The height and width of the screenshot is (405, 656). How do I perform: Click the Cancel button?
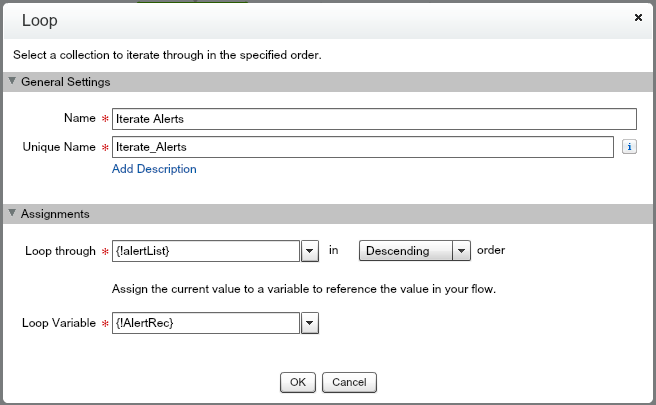tap(349, 382)
